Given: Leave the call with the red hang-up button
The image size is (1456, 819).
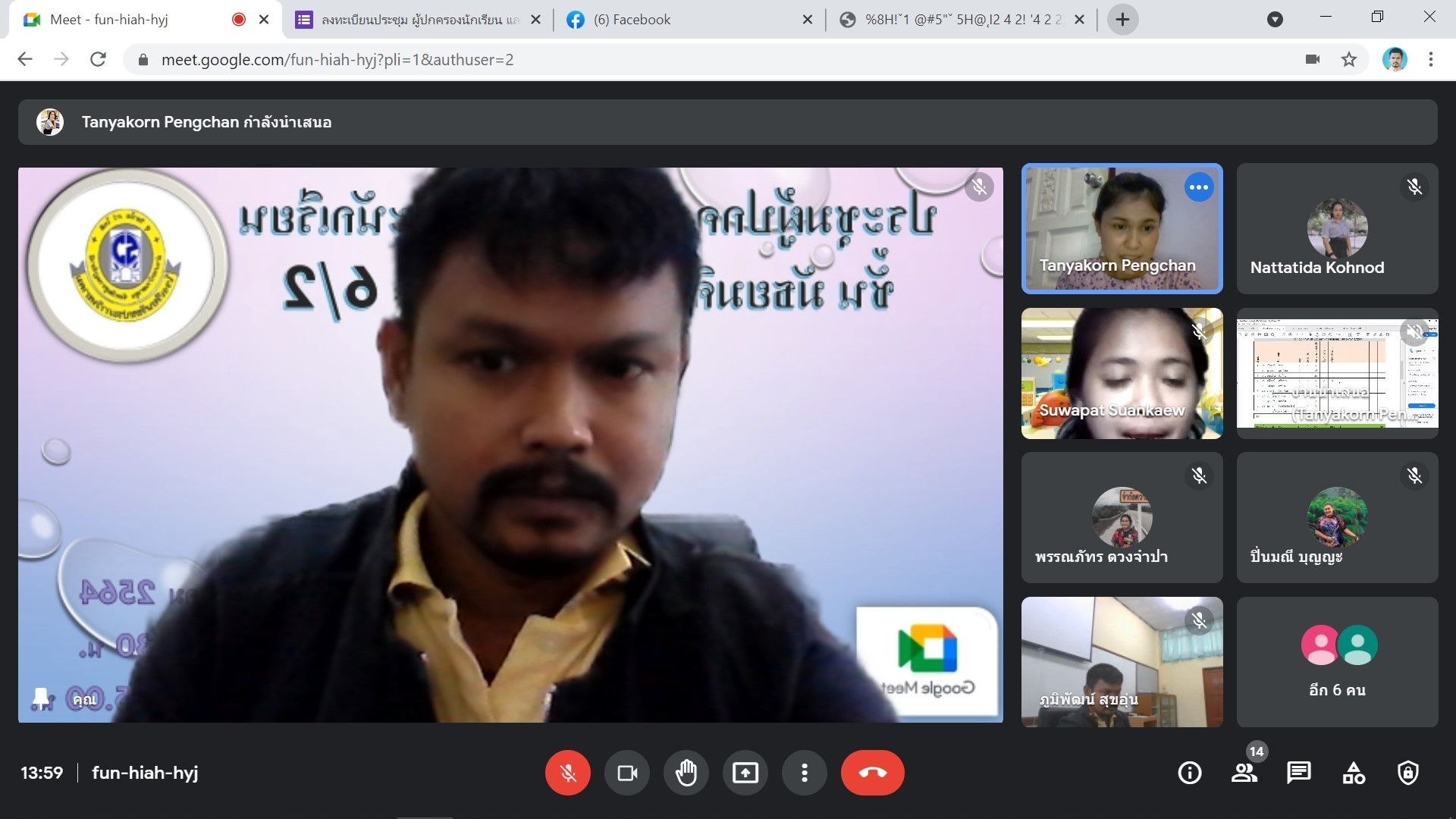Looking at the screenshot, I should (872, 773).
